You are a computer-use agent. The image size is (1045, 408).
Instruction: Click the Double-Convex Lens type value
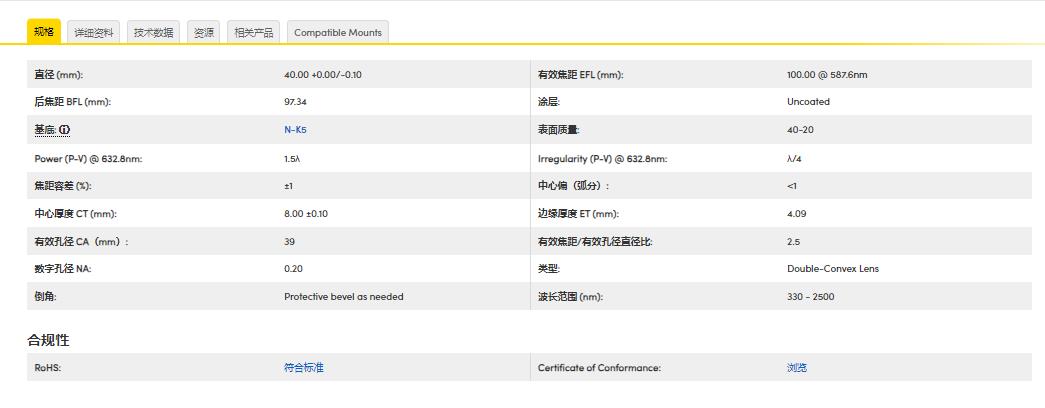coord(833,269)
